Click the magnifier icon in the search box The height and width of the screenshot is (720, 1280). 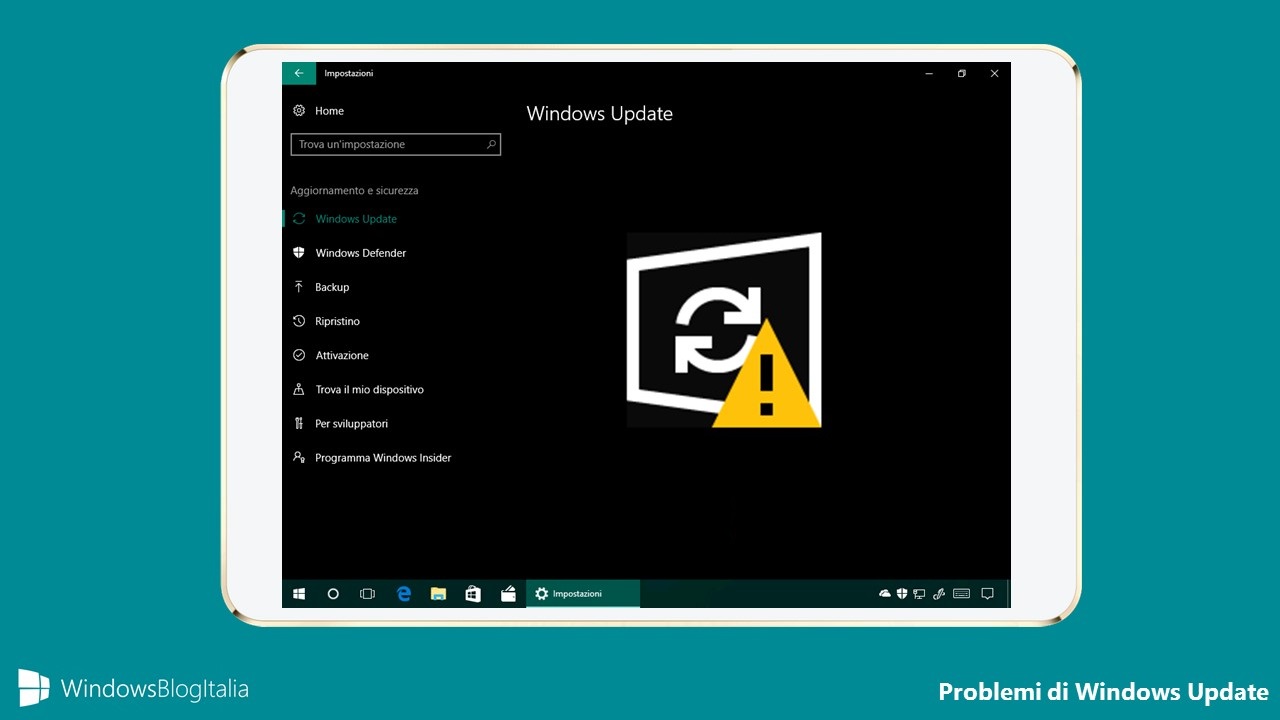491,144
